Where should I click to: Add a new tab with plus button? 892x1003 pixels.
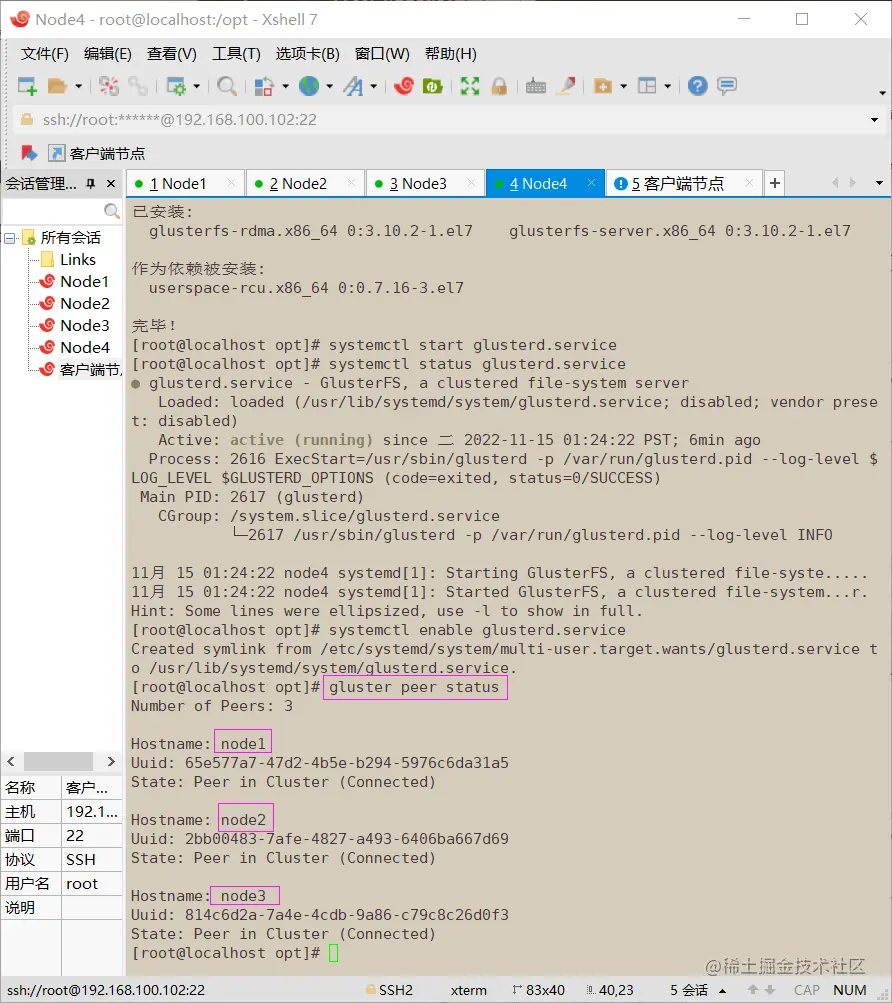point(775,184)
